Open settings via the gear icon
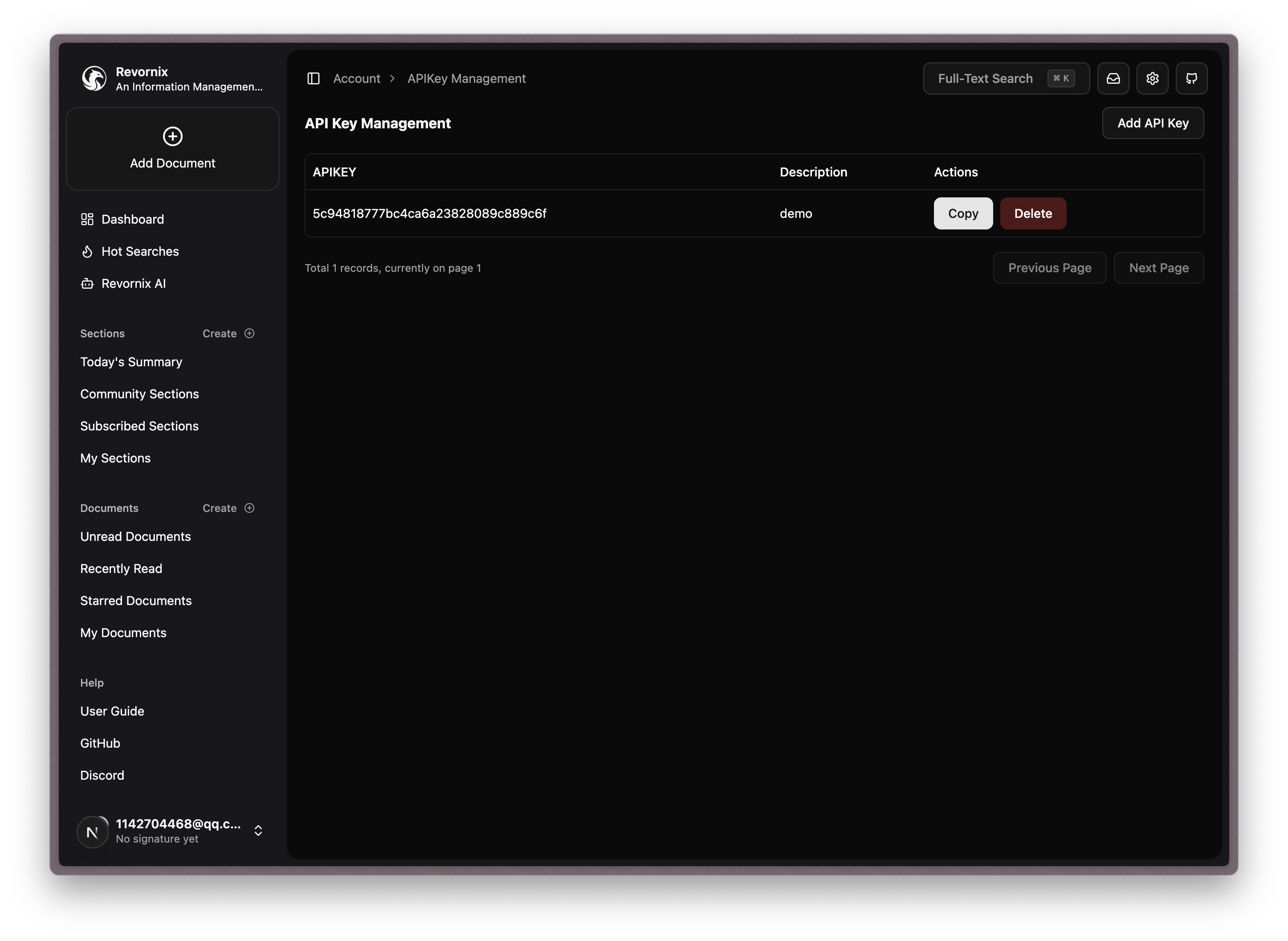Image resolution: width=1288 pixels, height=941 pixels. pos(1152,78)
